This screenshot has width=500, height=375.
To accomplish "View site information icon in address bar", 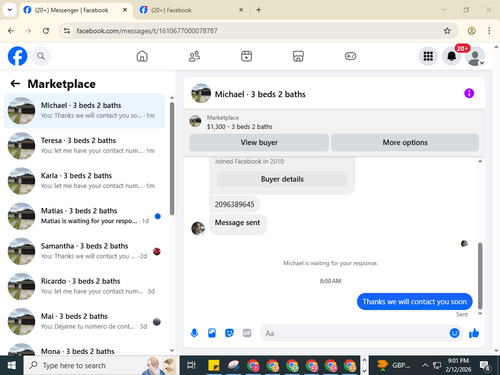I will [67, 31].
